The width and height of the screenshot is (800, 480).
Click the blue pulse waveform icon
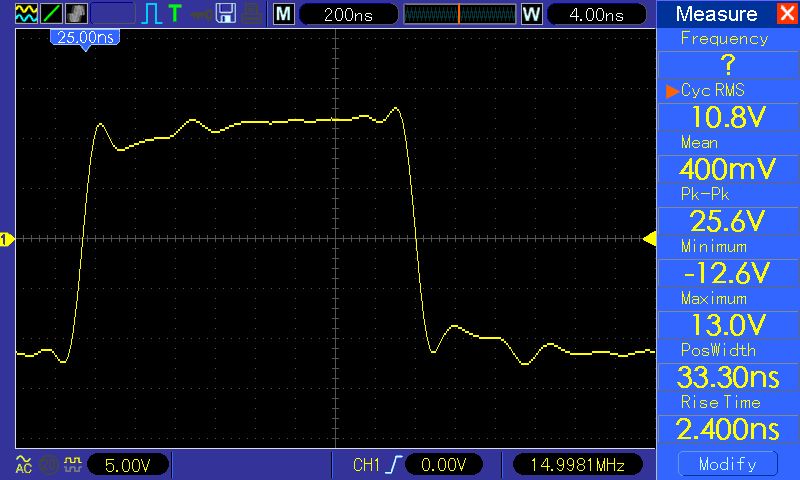click(152, 14)
